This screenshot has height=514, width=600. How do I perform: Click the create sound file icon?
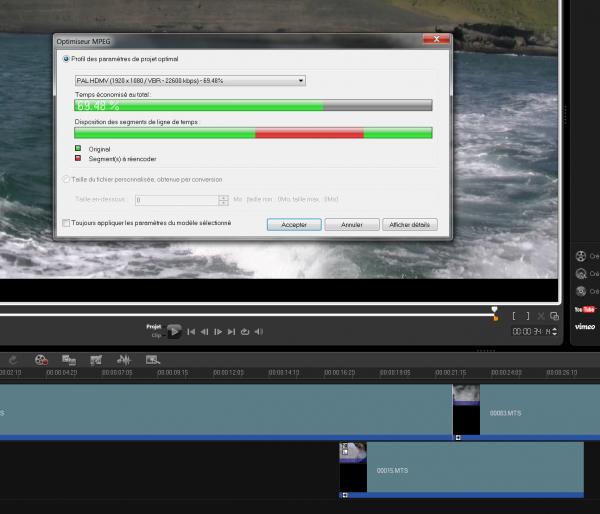click(x=581, y=274)
